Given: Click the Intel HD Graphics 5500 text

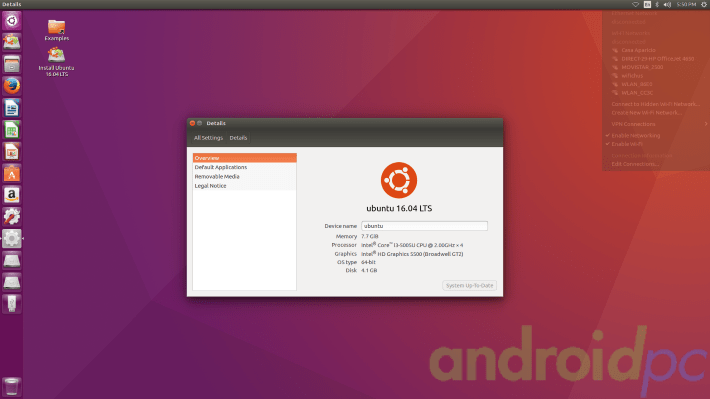Looking at the screenshot, I should tap(412, 254).
